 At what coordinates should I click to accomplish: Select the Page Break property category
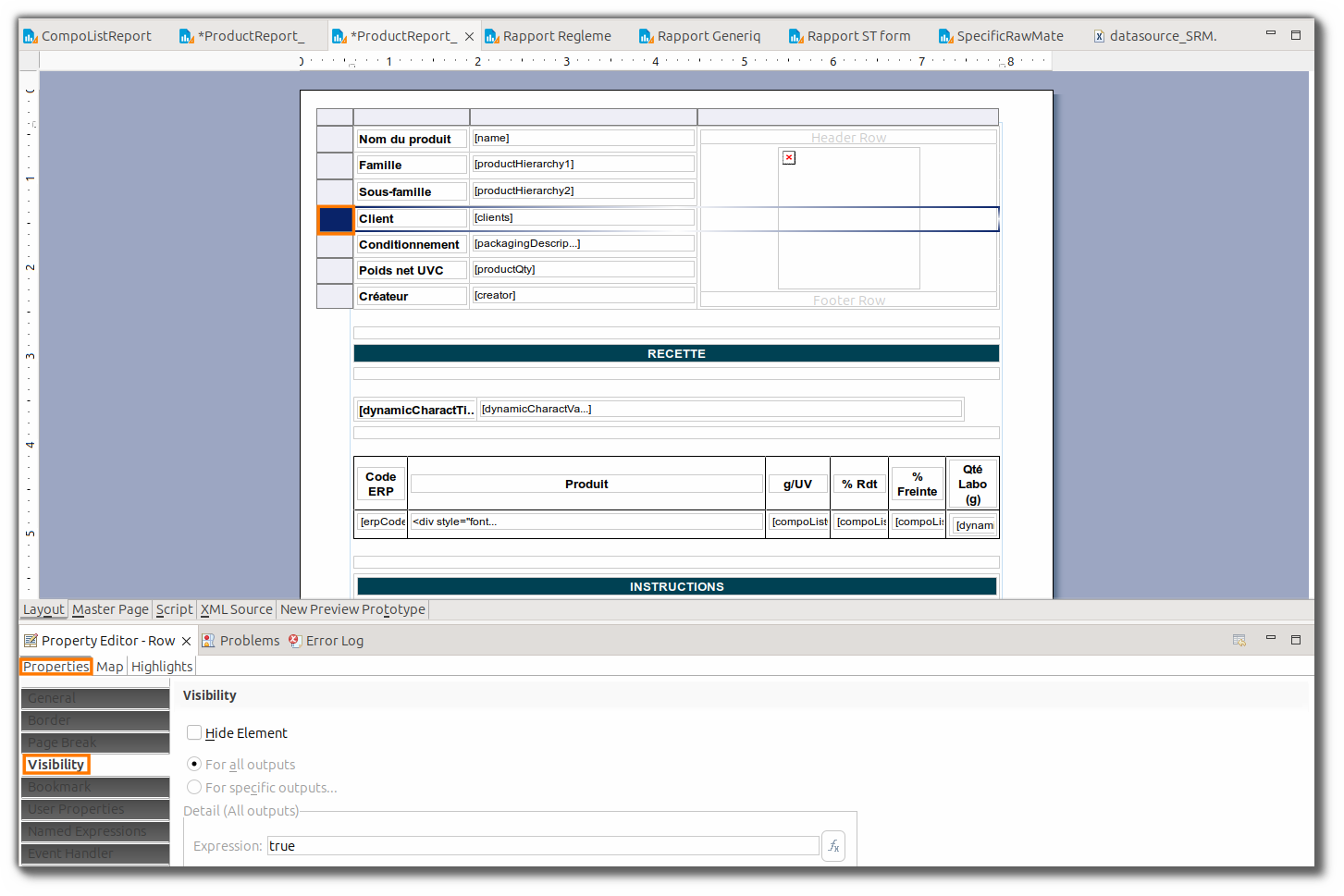click(x=95, y=743)
